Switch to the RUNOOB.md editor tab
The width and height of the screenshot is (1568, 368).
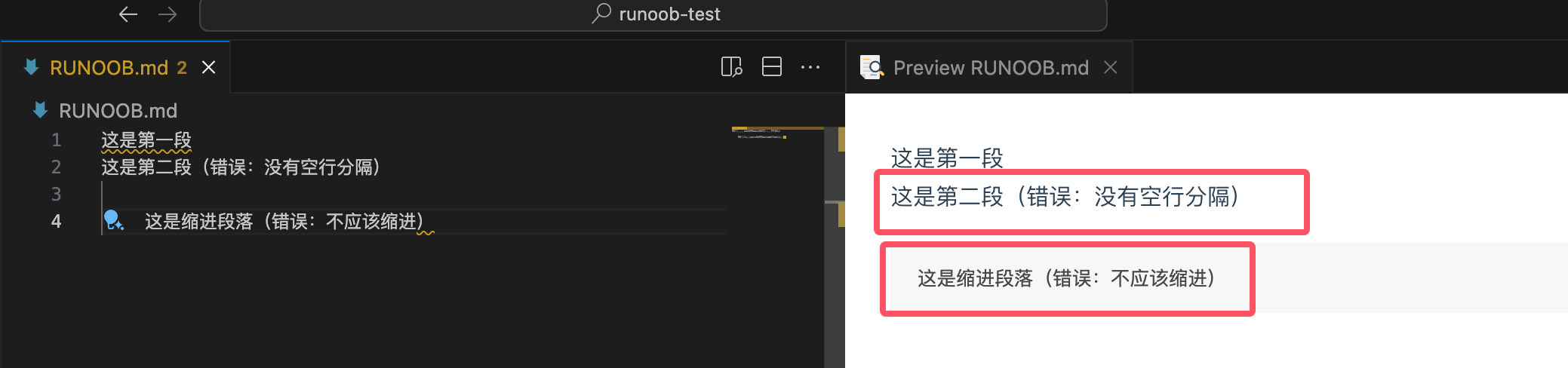pyautogui.click(x=109, y=68)
